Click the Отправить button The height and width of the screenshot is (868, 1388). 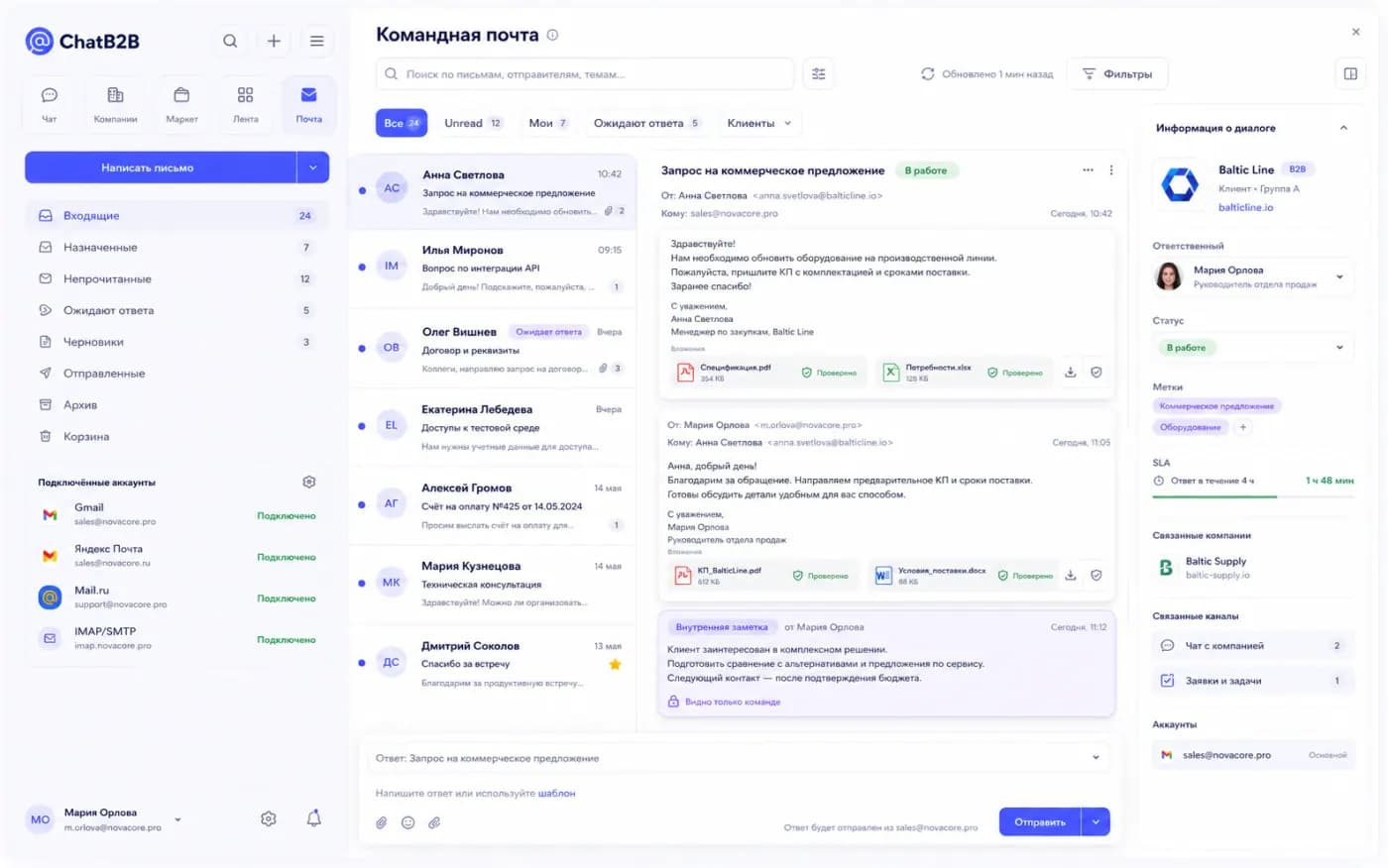[1040, 821]
